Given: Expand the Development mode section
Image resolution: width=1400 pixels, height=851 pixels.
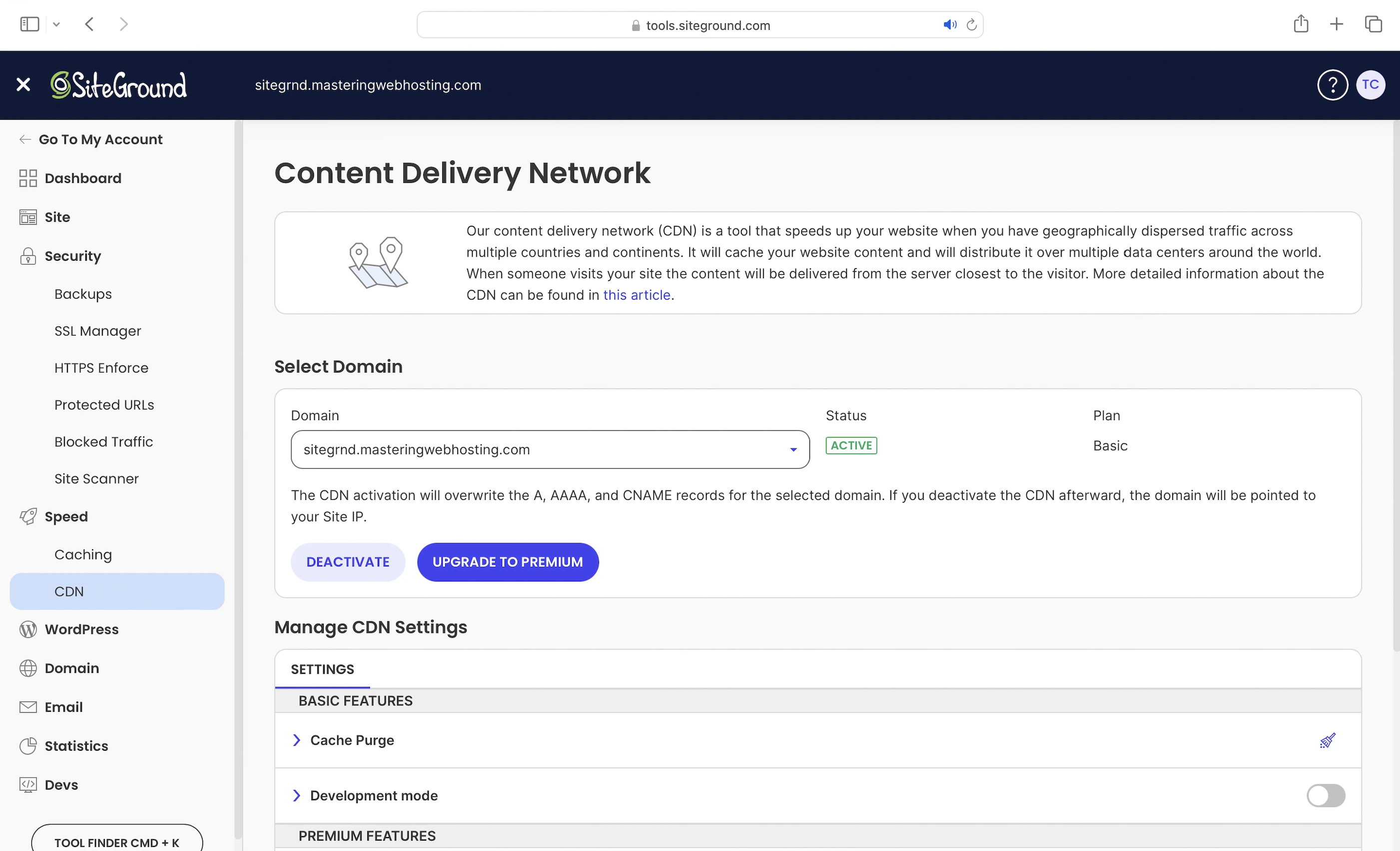Looking at the screenshot, I should coord(296,796).
